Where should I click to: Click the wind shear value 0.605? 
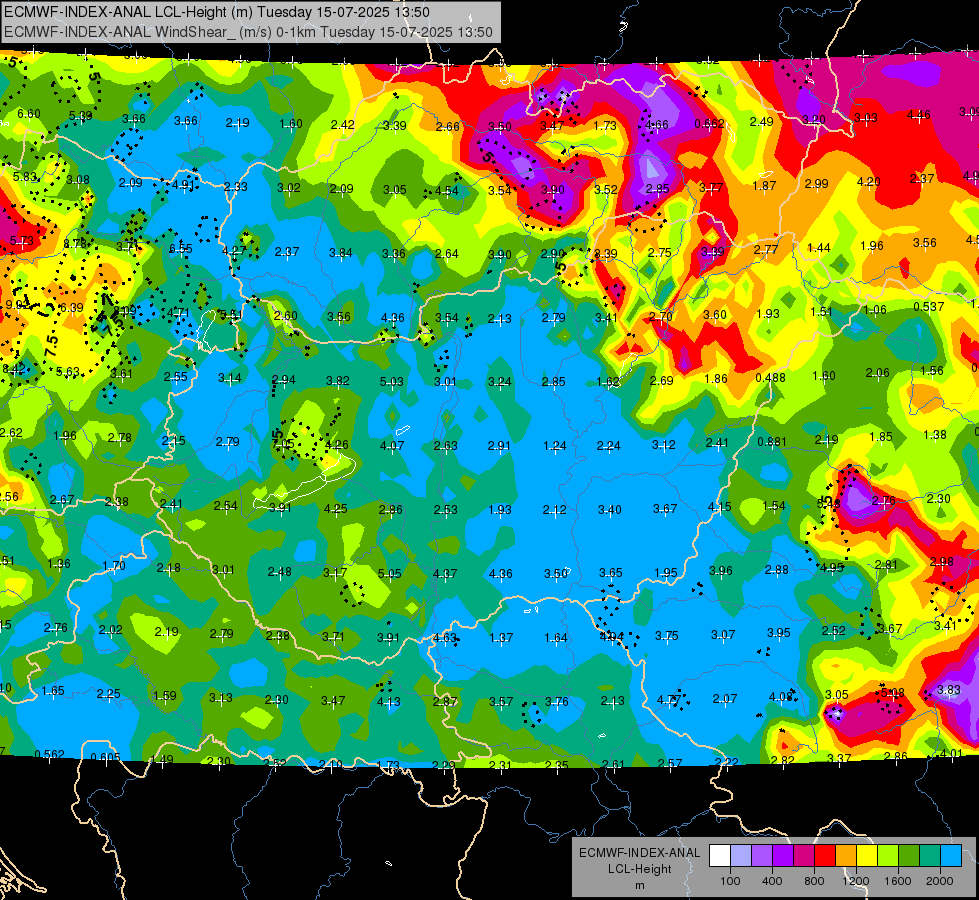coord(105,758)
